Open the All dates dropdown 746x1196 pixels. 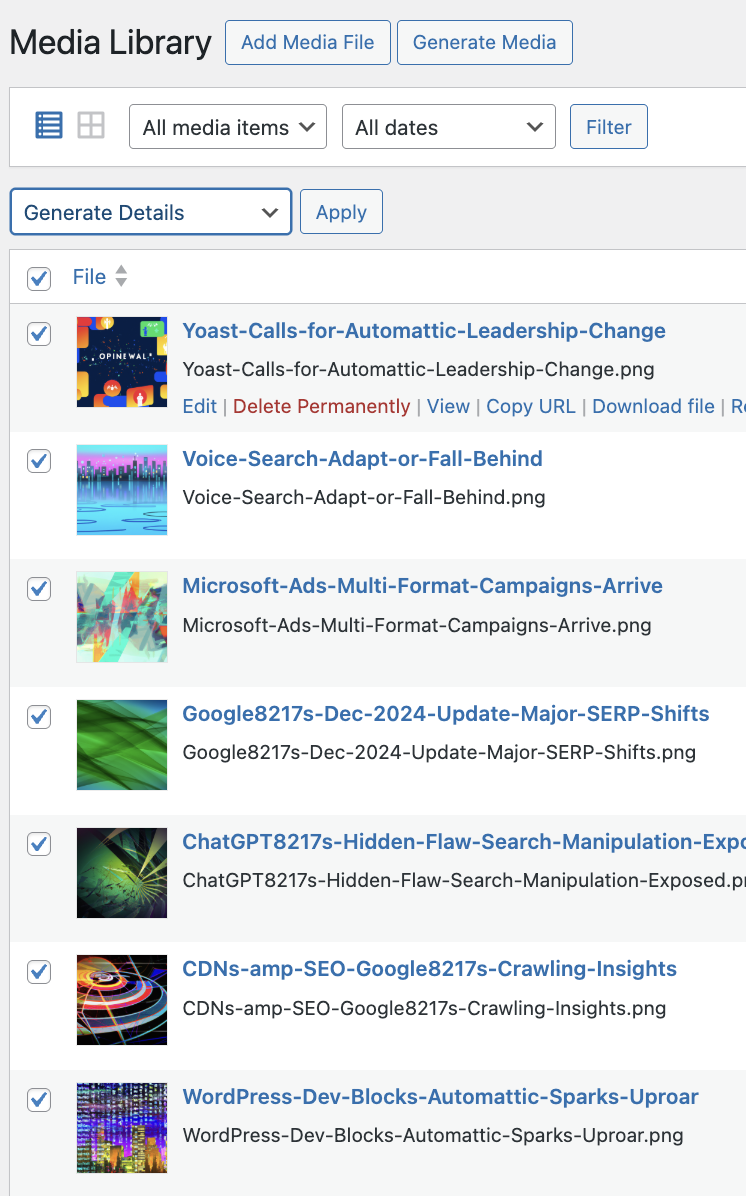click(449, 127)
